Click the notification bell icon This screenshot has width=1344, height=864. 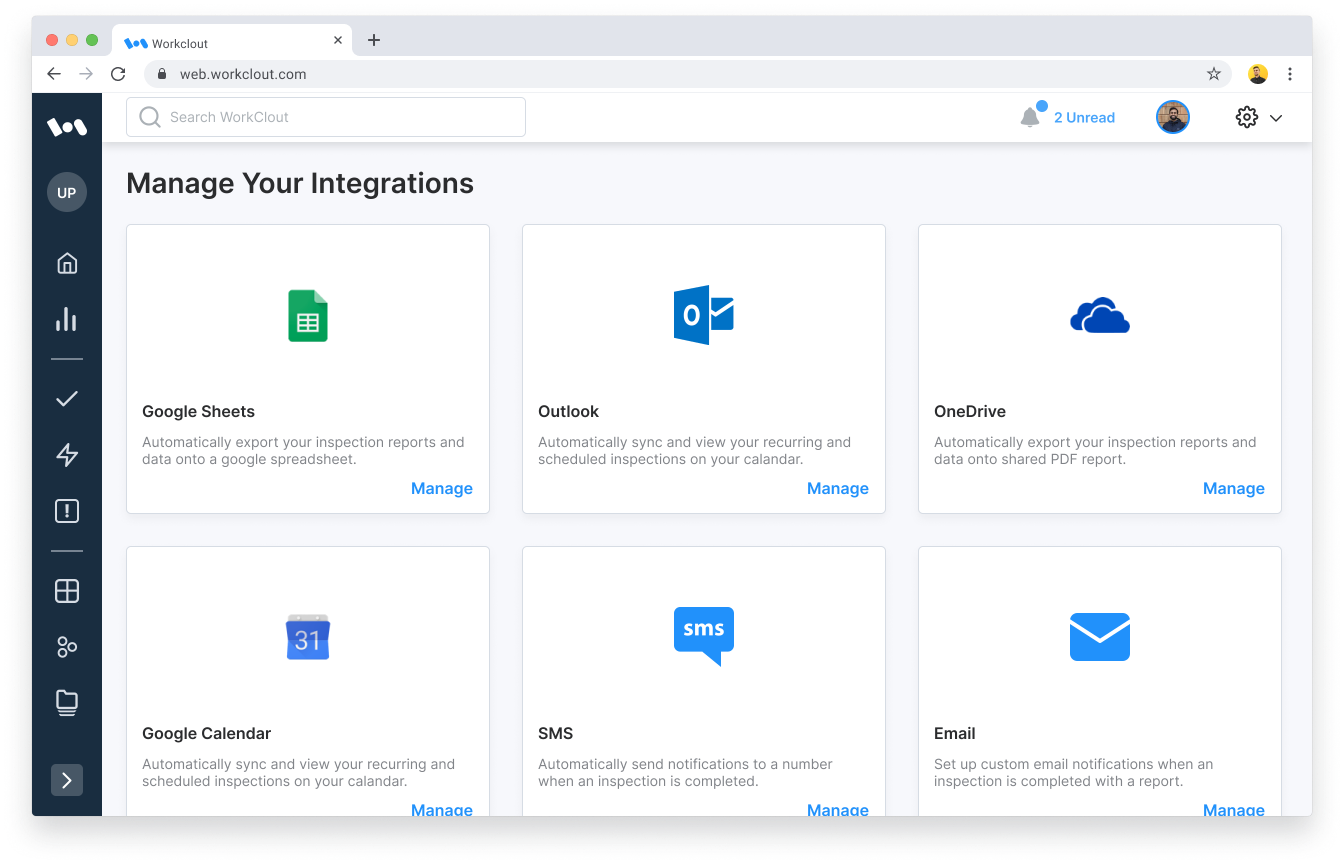click(x=1030, y=117)
